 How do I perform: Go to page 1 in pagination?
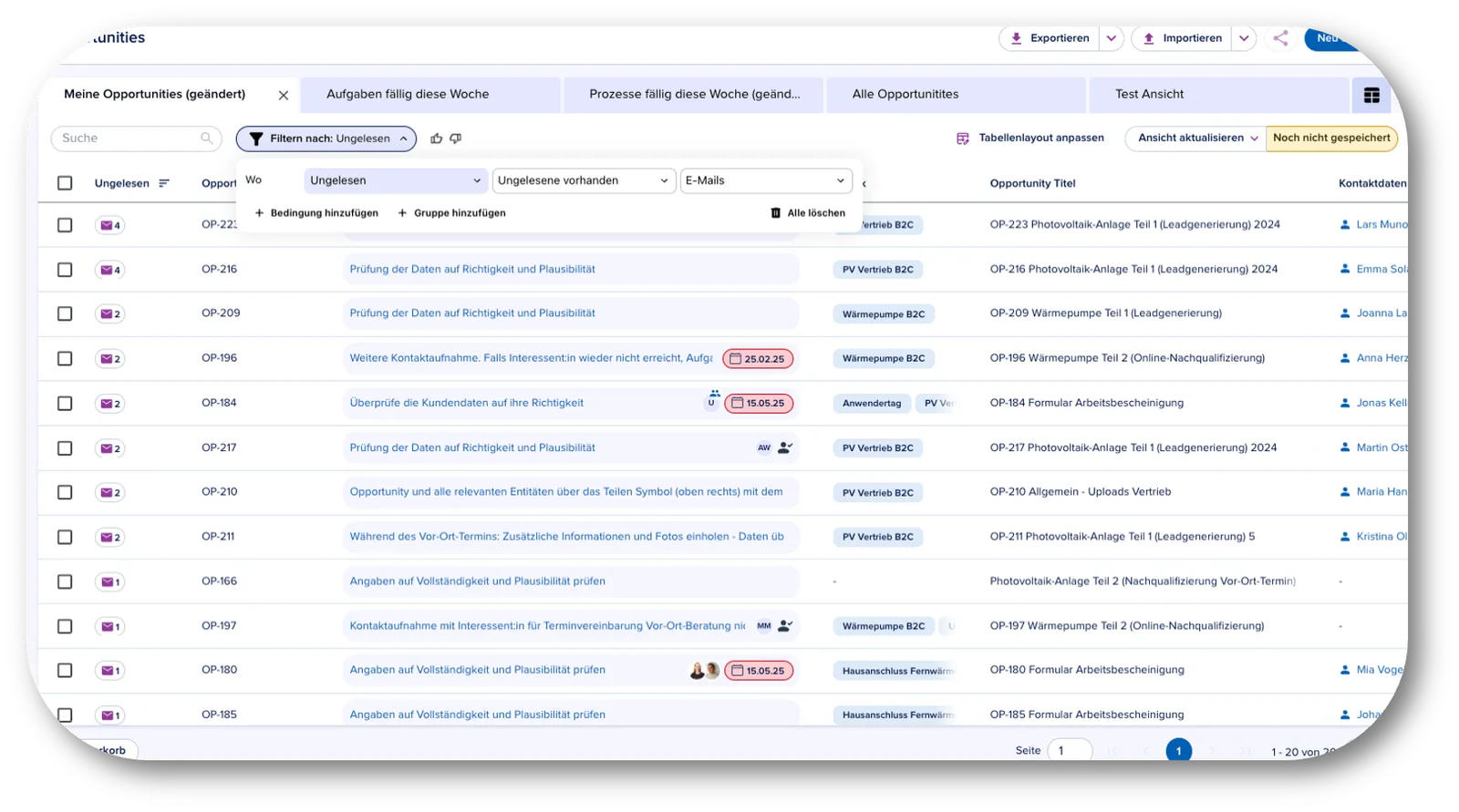pyautogui.click(x=1179, y=751)
